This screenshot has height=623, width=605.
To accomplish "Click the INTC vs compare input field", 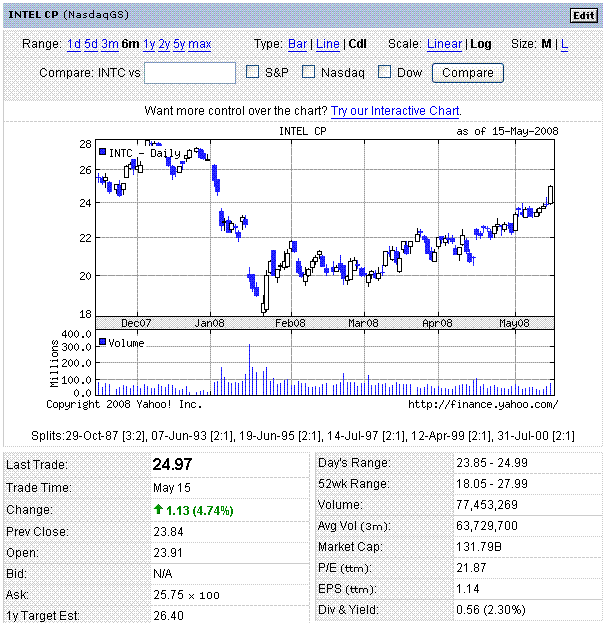I will [190, 73].
